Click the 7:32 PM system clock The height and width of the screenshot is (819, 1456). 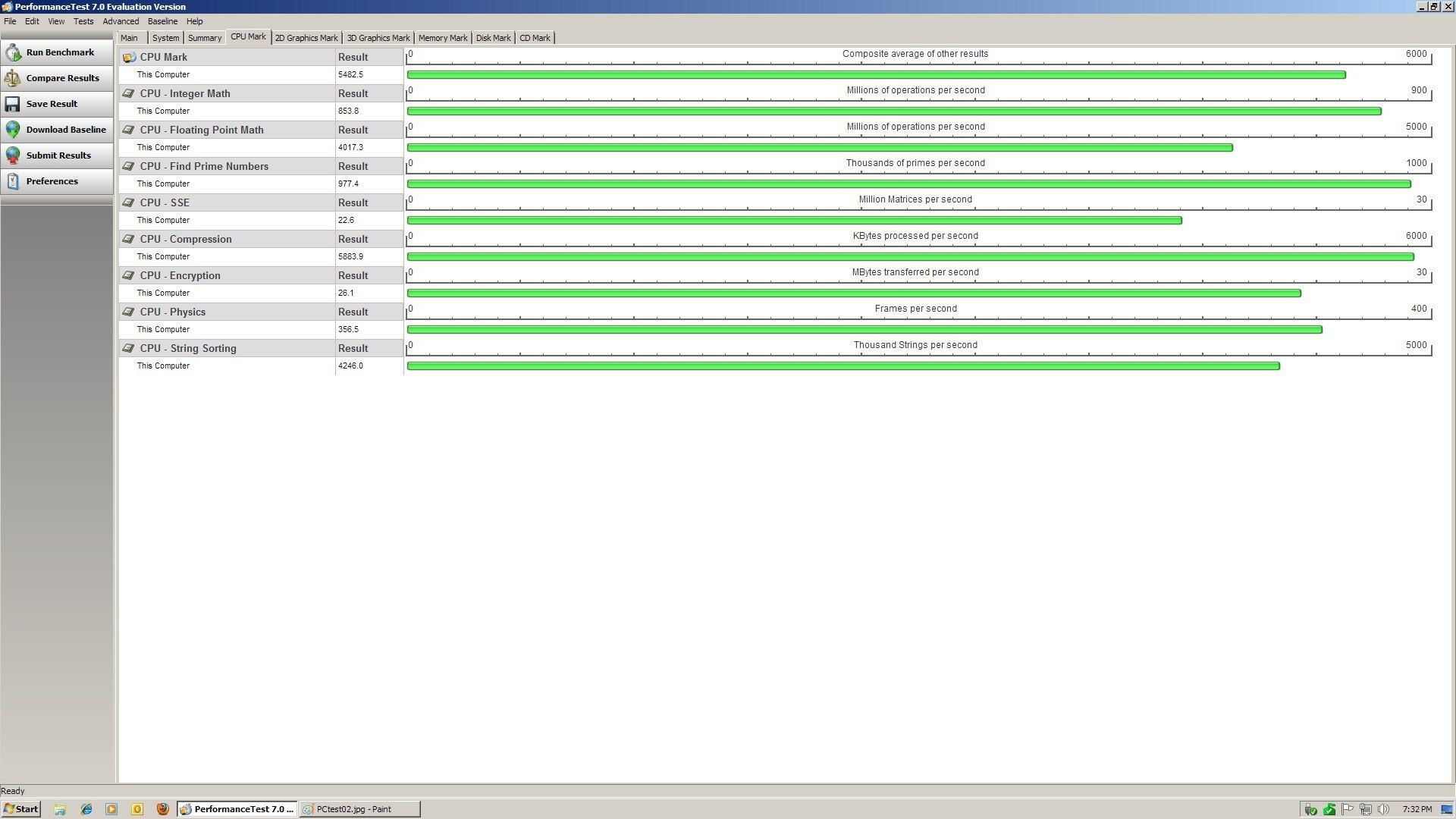pyautogui.click(x=1417, y=809)
